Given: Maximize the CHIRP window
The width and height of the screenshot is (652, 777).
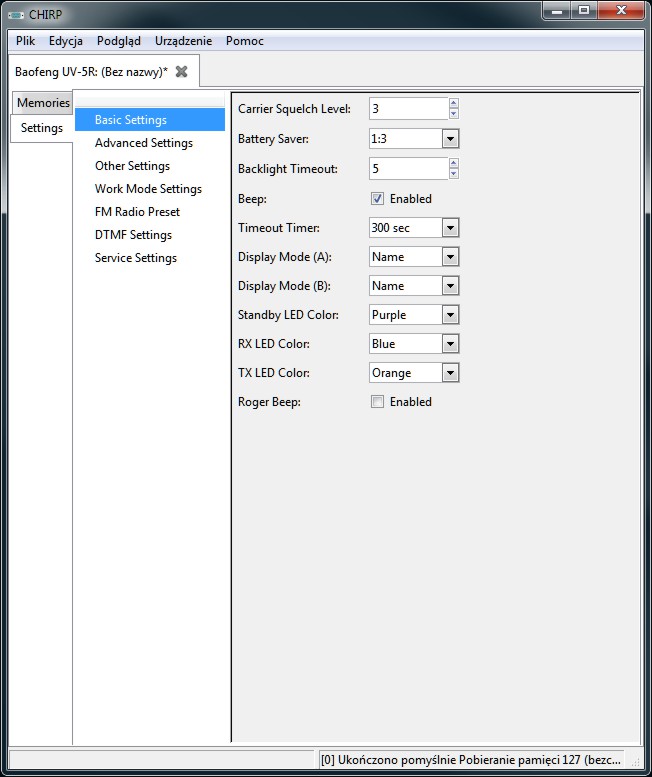Looking at the screenshot, I should (584, 10).
